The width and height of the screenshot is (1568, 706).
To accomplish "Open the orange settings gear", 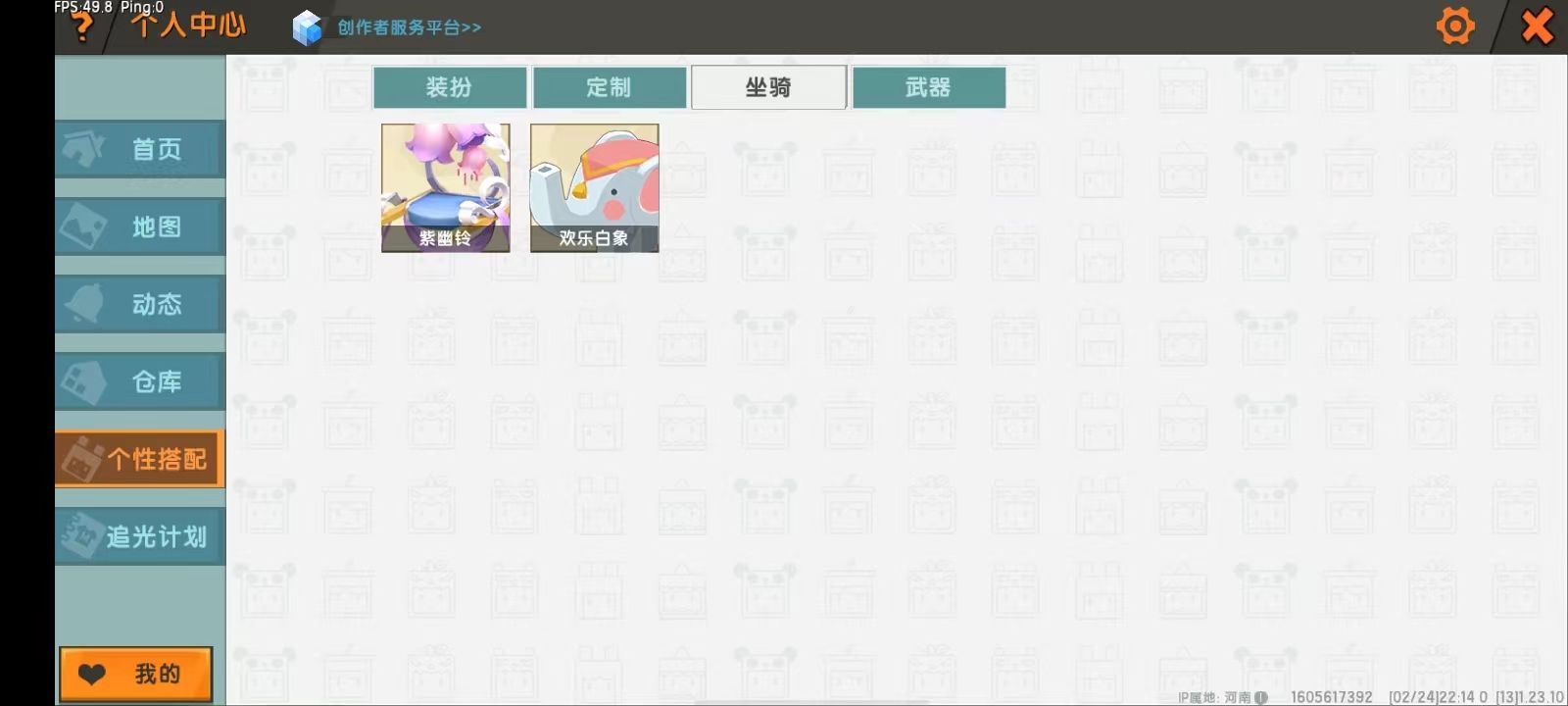I will 1455,25.
